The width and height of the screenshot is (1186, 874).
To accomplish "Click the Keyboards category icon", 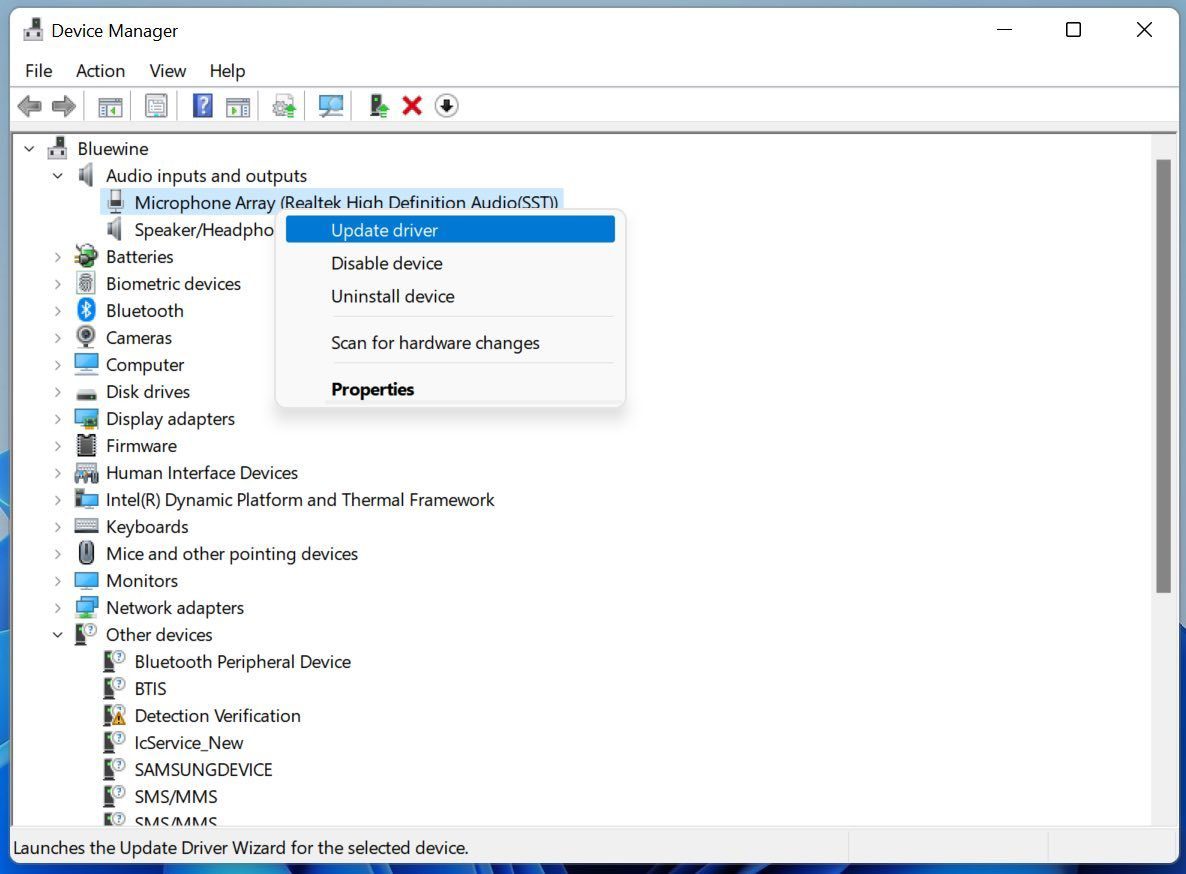I will coord(86,526).
